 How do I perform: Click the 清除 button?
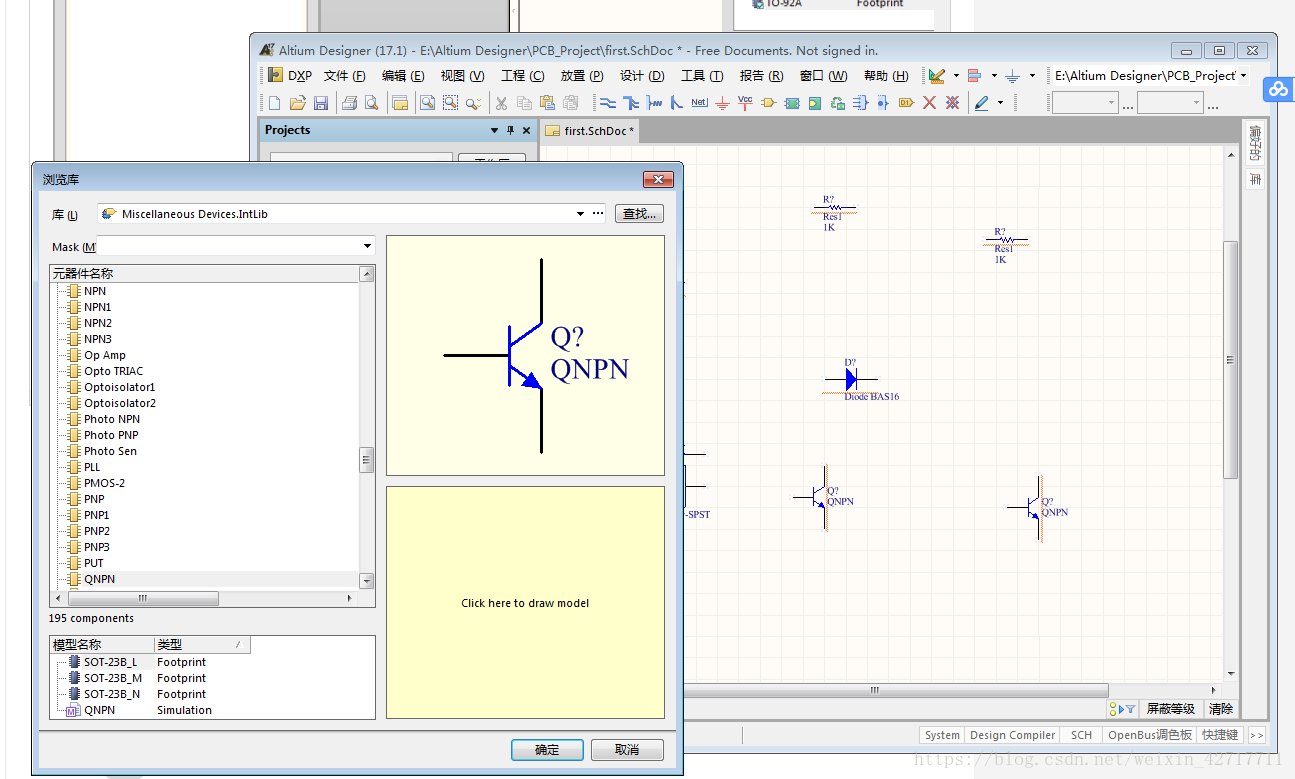click(x=1221, y=709)
